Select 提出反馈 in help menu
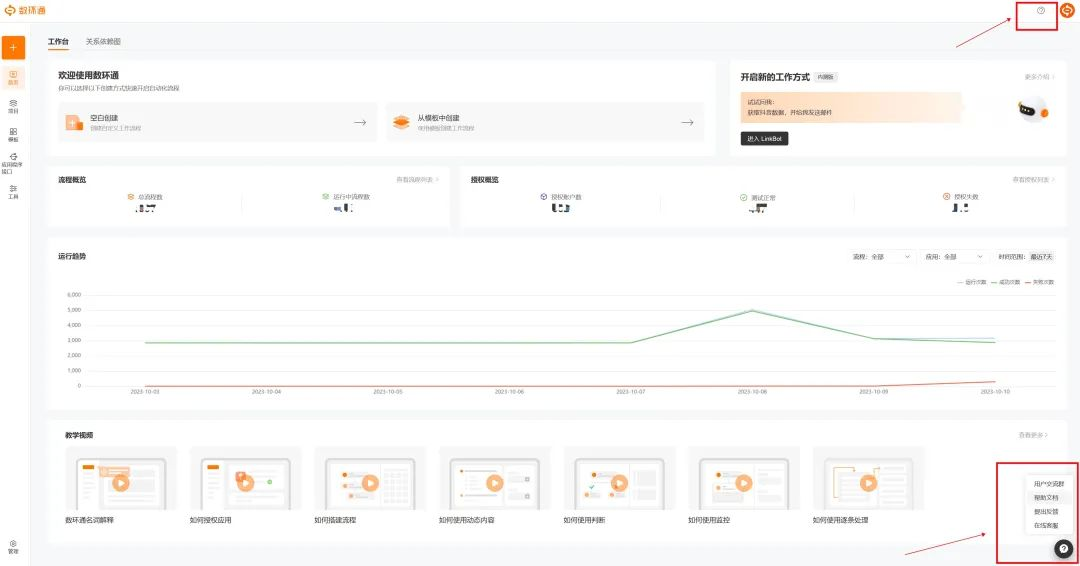Screen dimensions: 1080x566 coord(1046,512)
